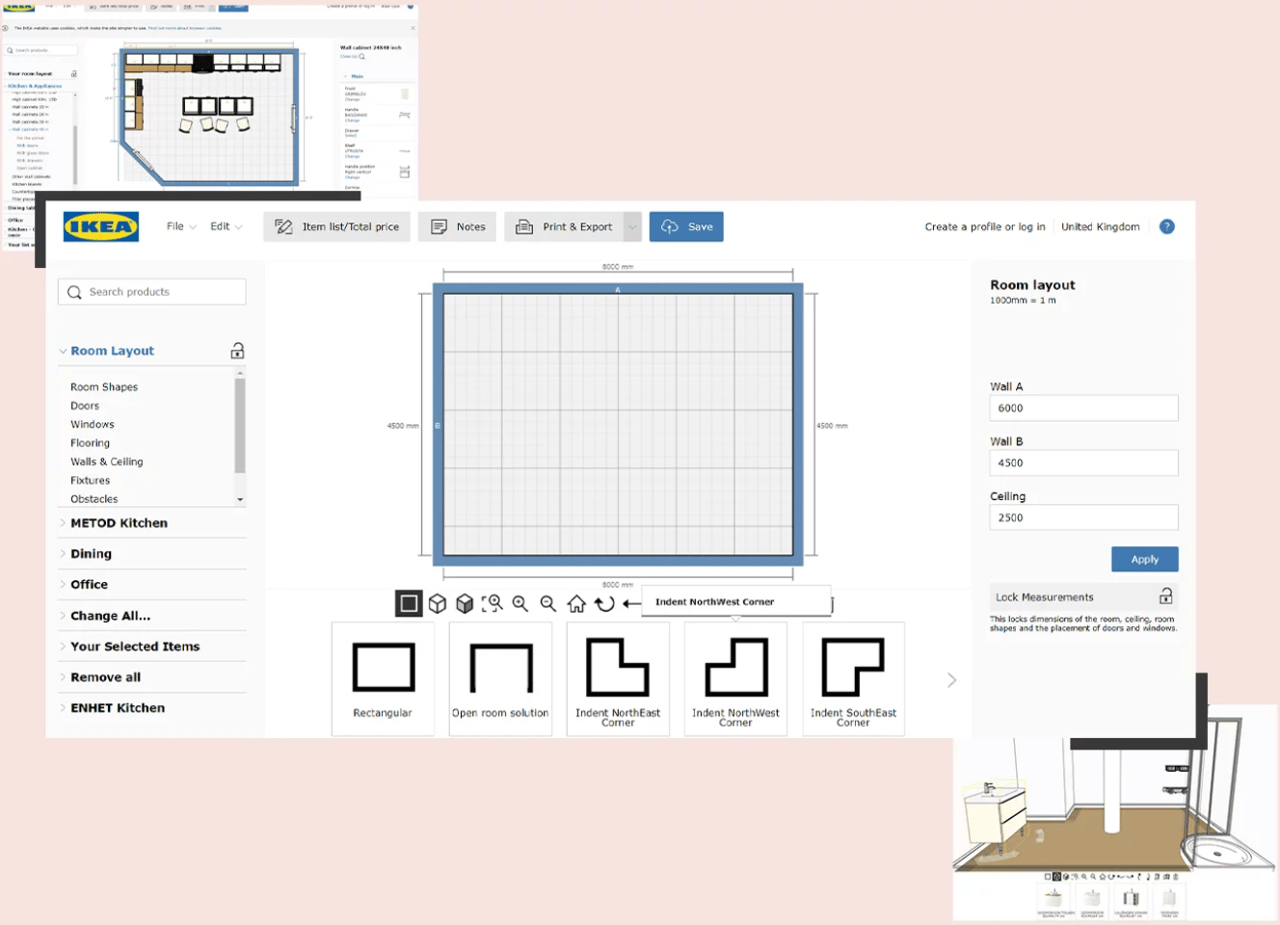Click the circular rotate arrow icon
1280x925 pixels.
coord(604,603)
